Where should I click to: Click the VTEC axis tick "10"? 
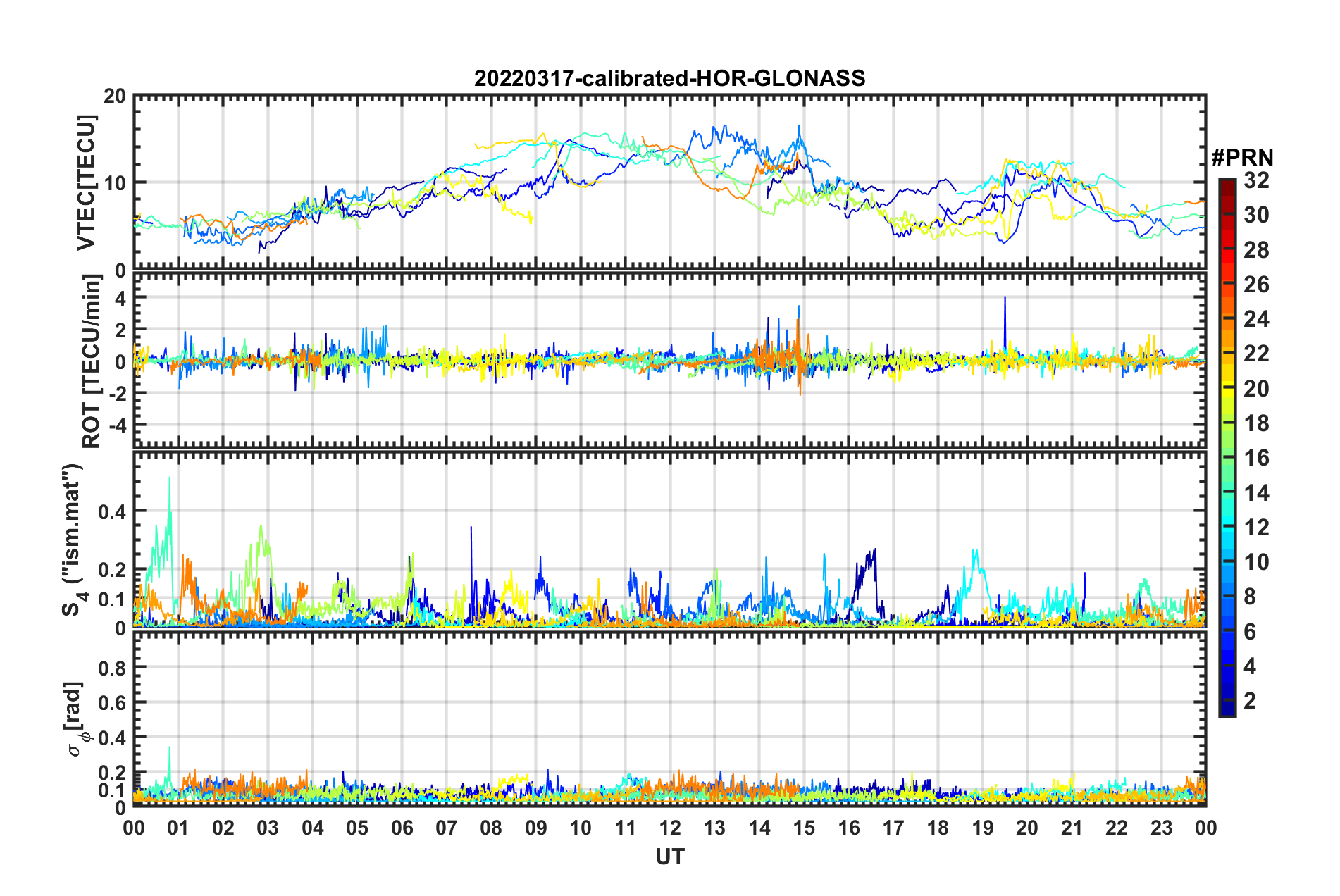coord(115,183)
